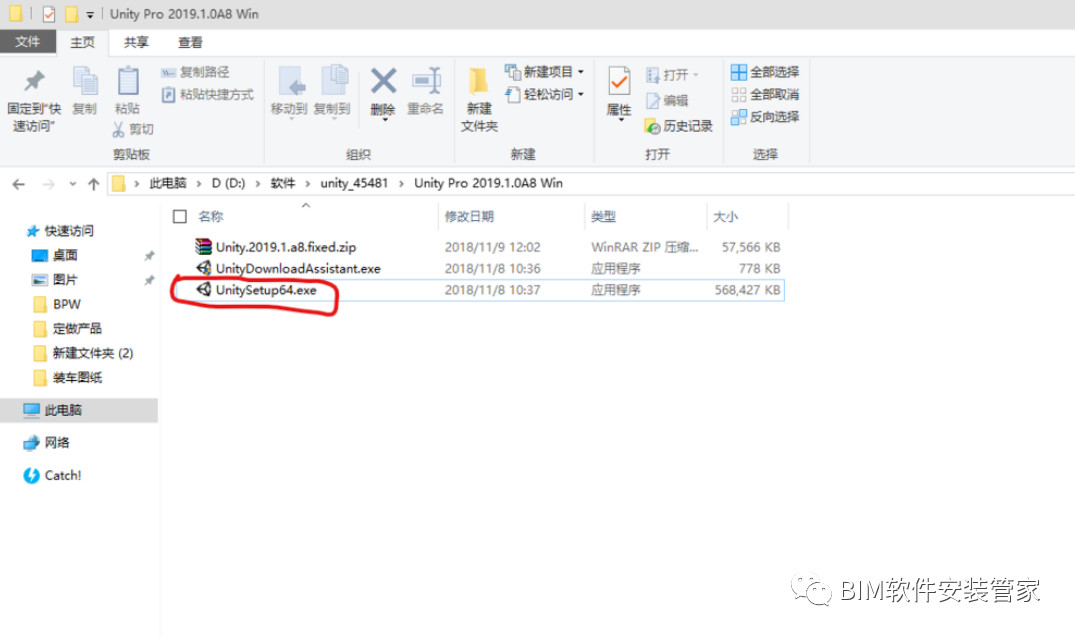Click the Copy icon in the ribbon
Image resolution: width=1075 pixels, height=637 pixels.
tap(85, 82)
